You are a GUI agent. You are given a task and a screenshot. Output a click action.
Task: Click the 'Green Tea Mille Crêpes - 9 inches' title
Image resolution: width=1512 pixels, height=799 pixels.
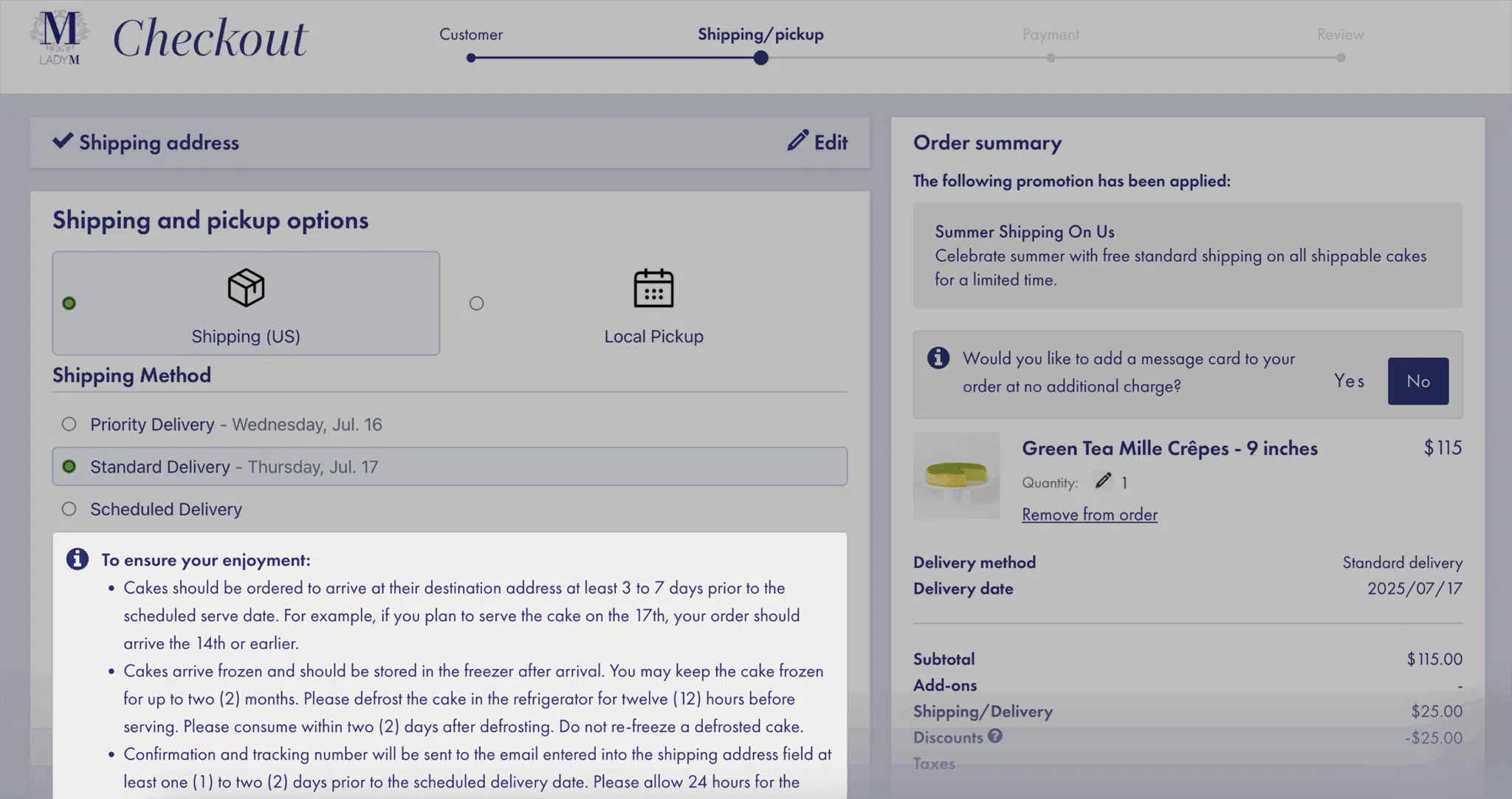click(1169, 448)
